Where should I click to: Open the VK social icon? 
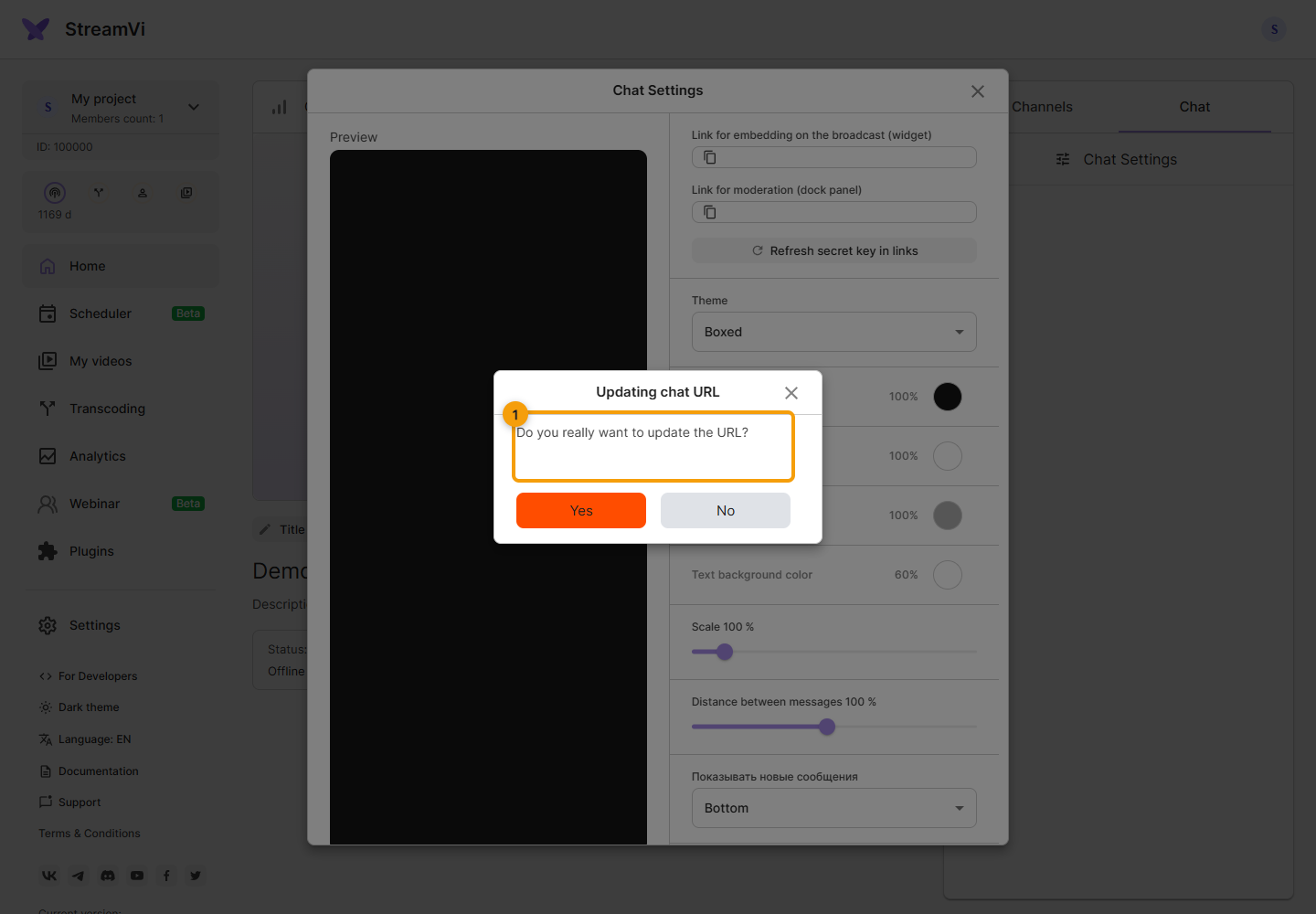pyautogui.click(x=49, y=876)
